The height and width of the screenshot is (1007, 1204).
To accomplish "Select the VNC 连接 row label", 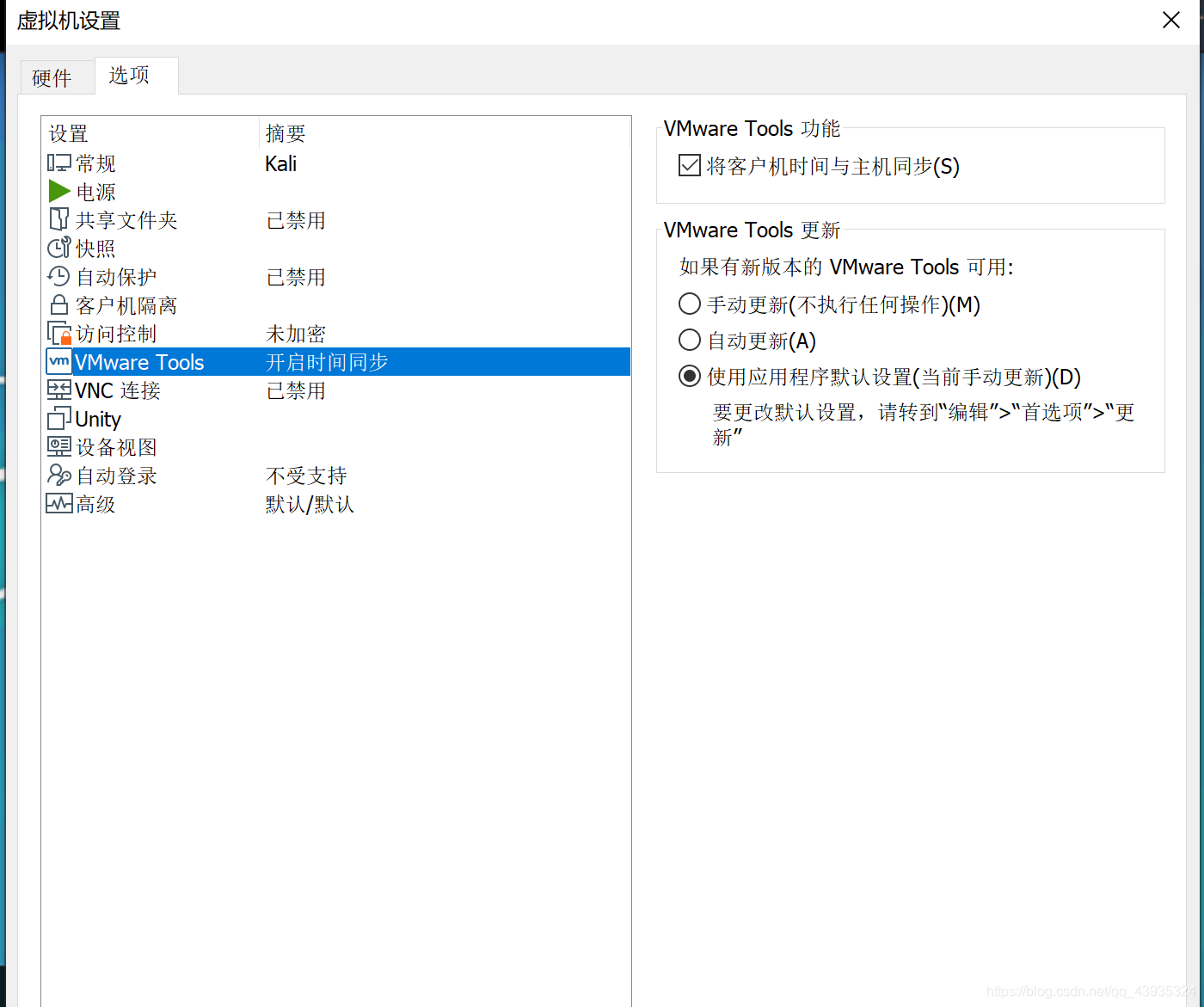I will click(118, 390).
